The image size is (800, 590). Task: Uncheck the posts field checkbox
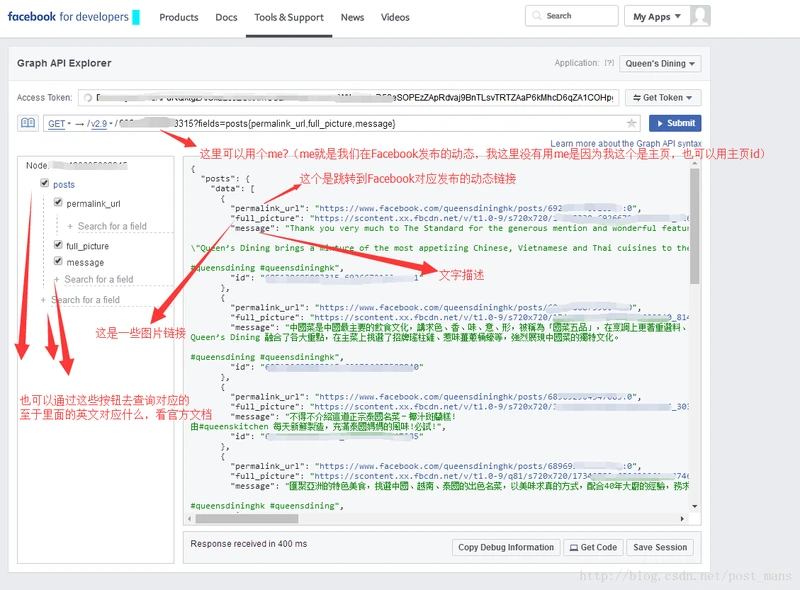click(45, 183)
